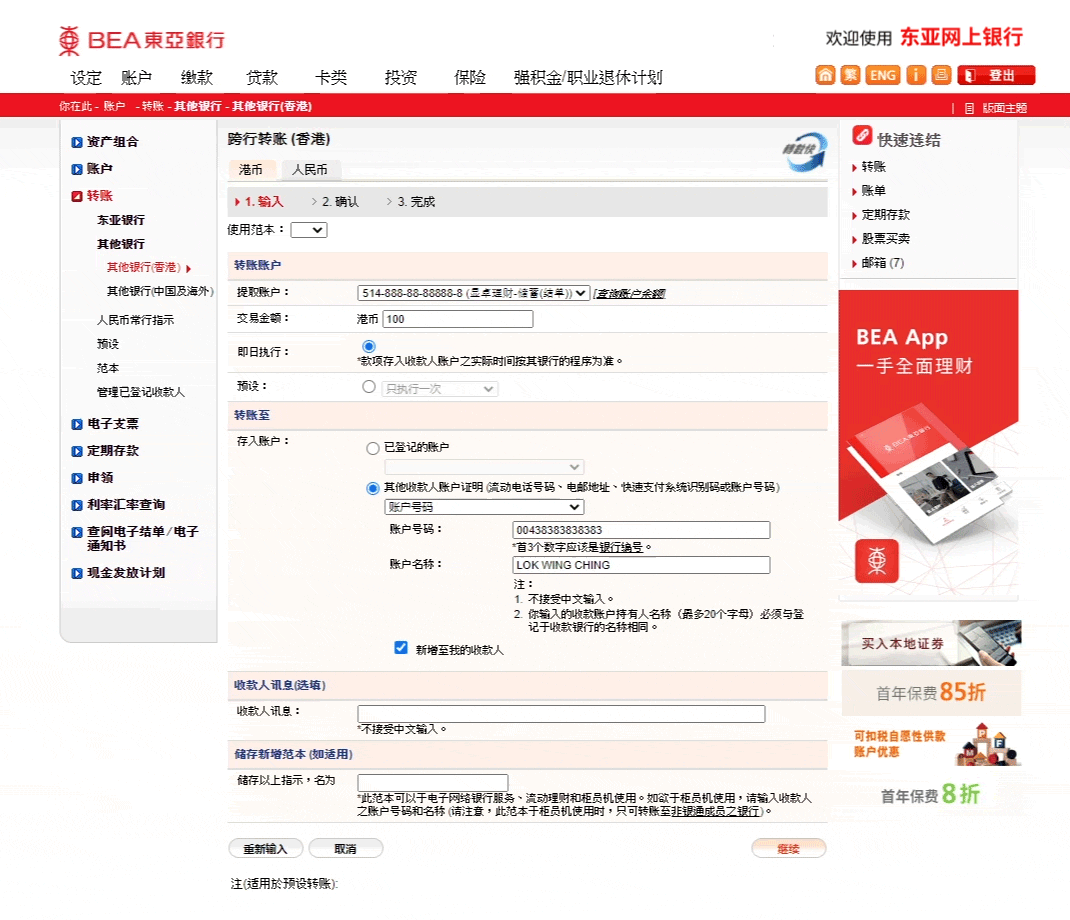Click the 收款人讯息 message field

click(561, 714)
